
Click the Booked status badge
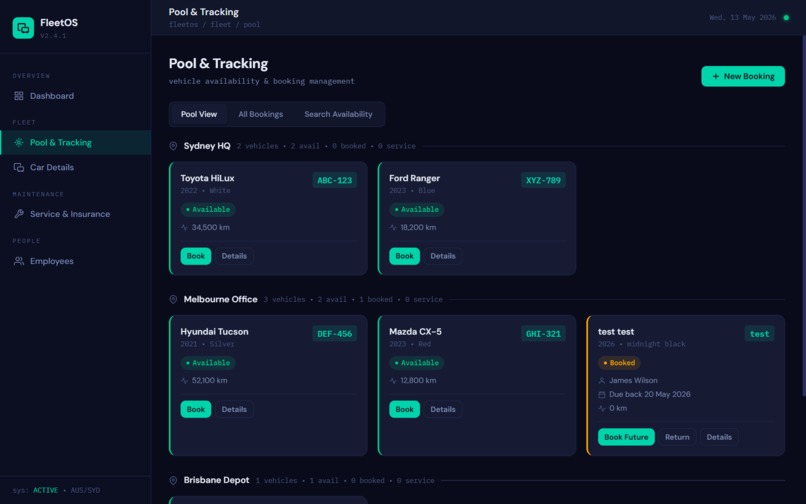point(619,363)
